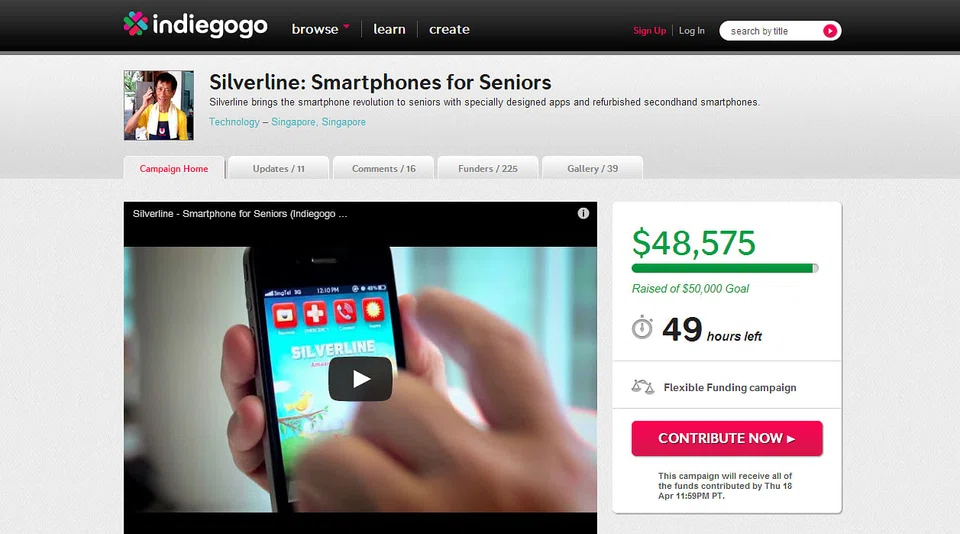
Task: Open the Funders tab
Action: (488, 168)
